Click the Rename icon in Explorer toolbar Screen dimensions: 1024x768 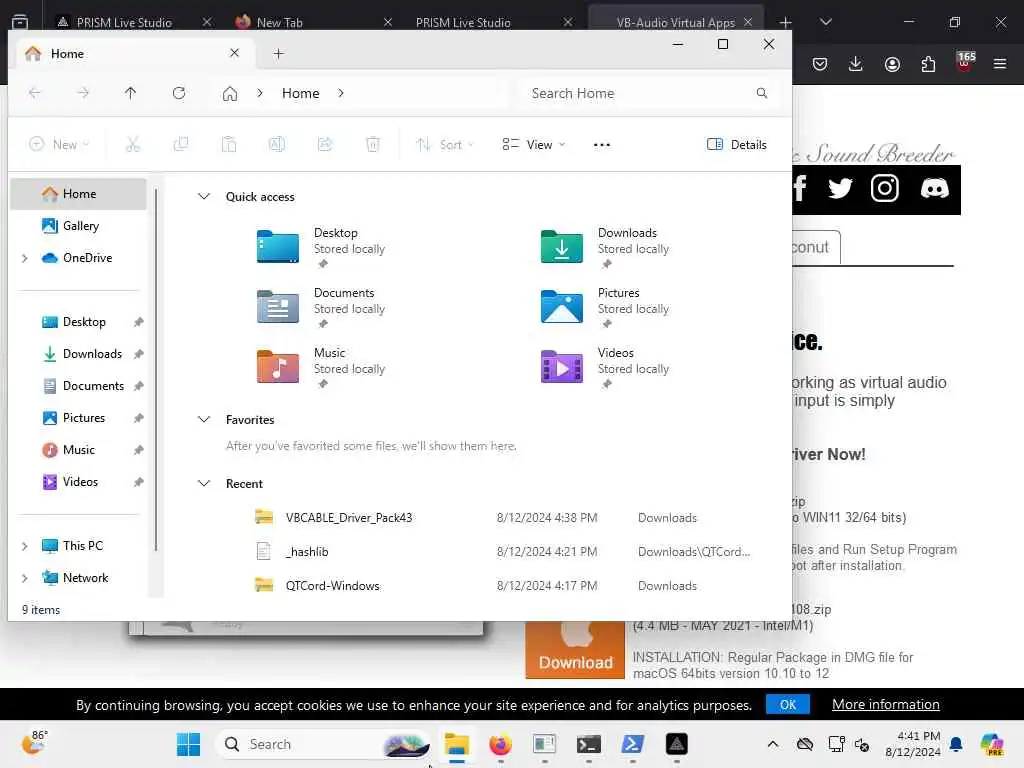tap(277, 144)
